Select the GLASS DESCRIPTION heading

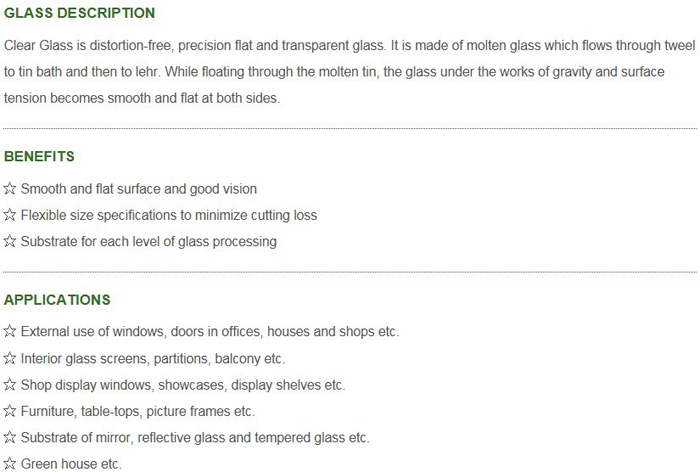79,13
